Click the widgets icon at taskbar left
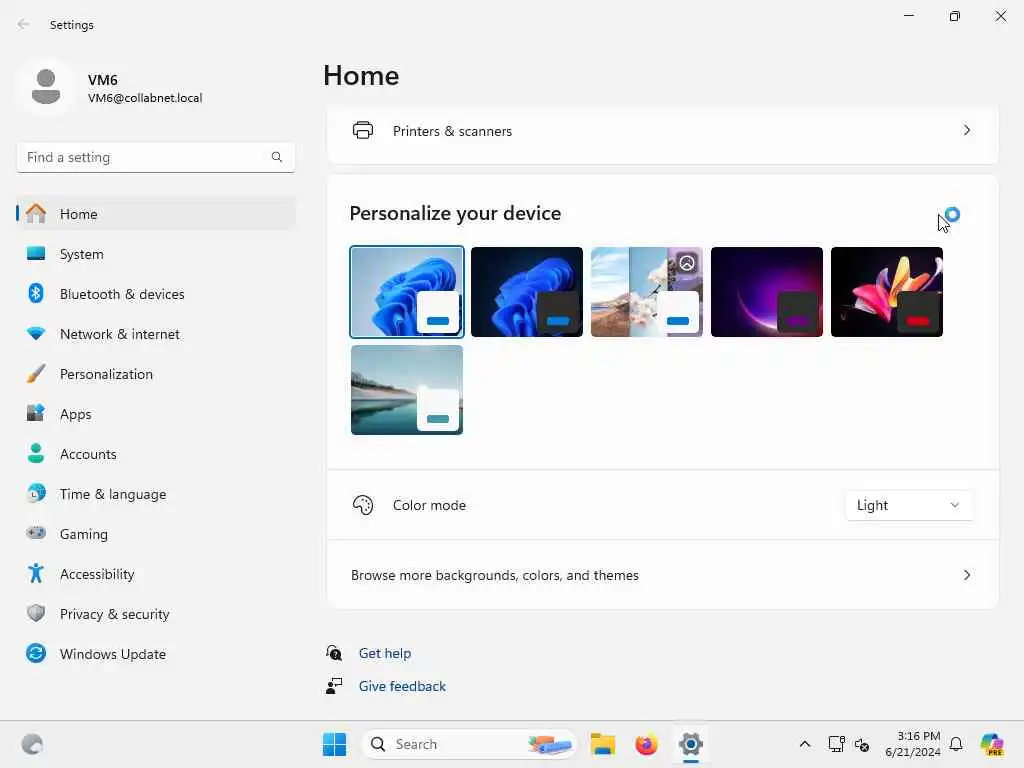 32,744
